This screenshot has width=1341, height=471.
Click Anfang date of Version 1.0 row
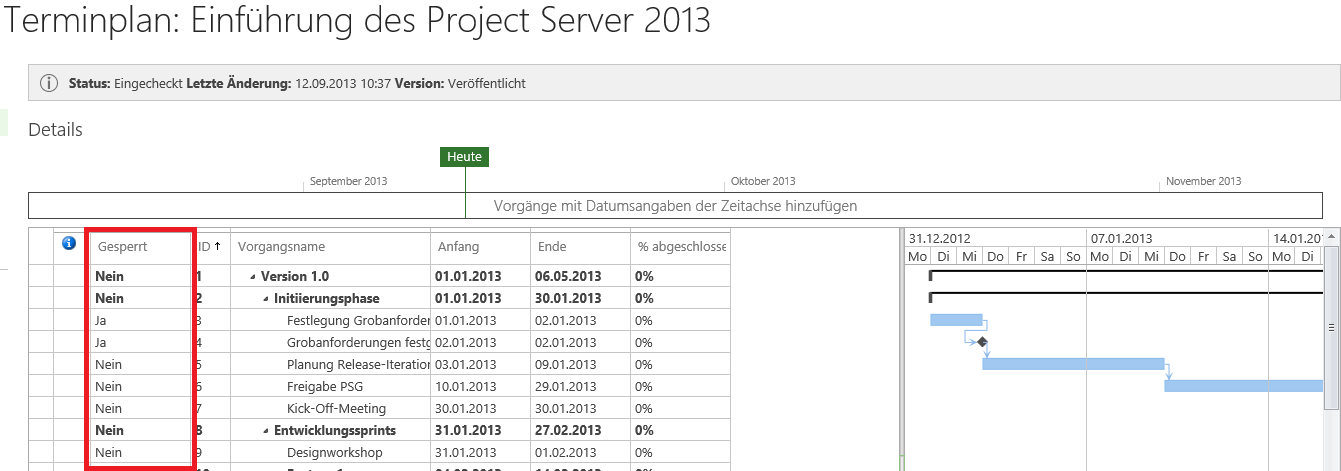[469, 277]
